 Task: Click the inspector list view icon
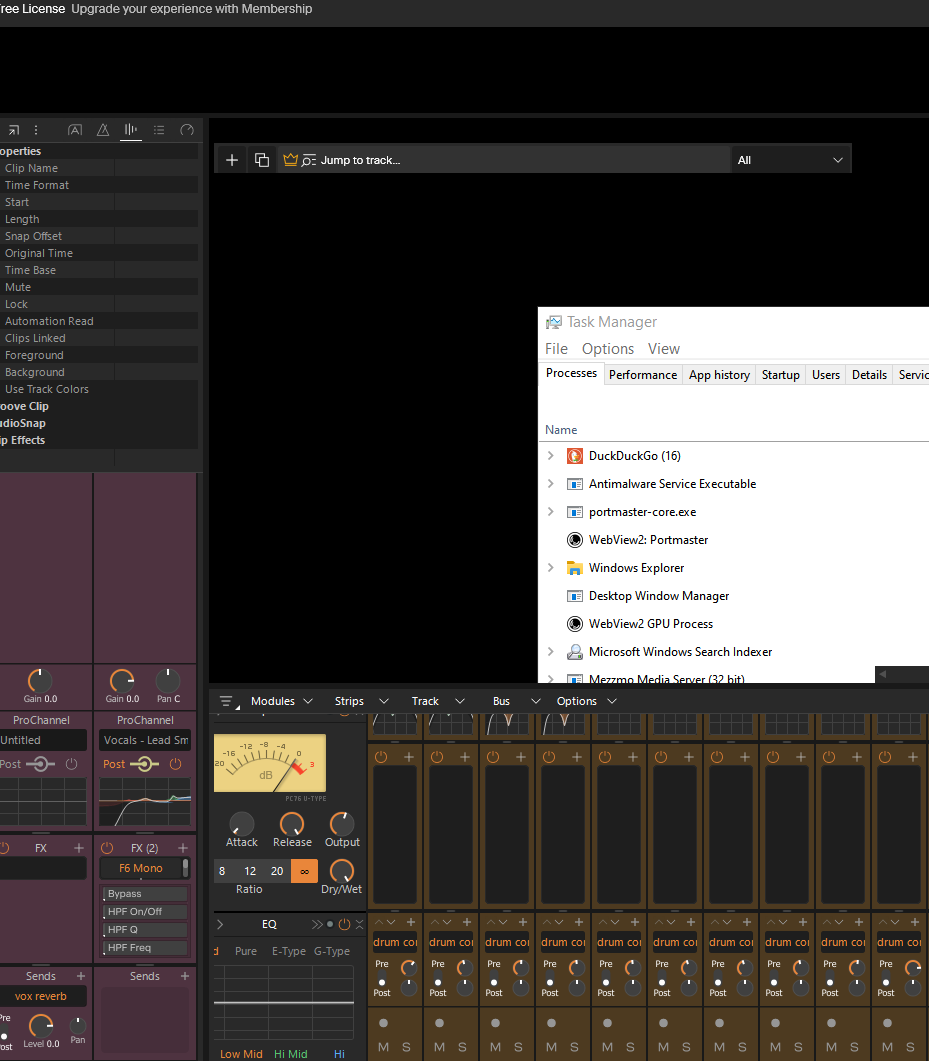(x=159, y=130)
